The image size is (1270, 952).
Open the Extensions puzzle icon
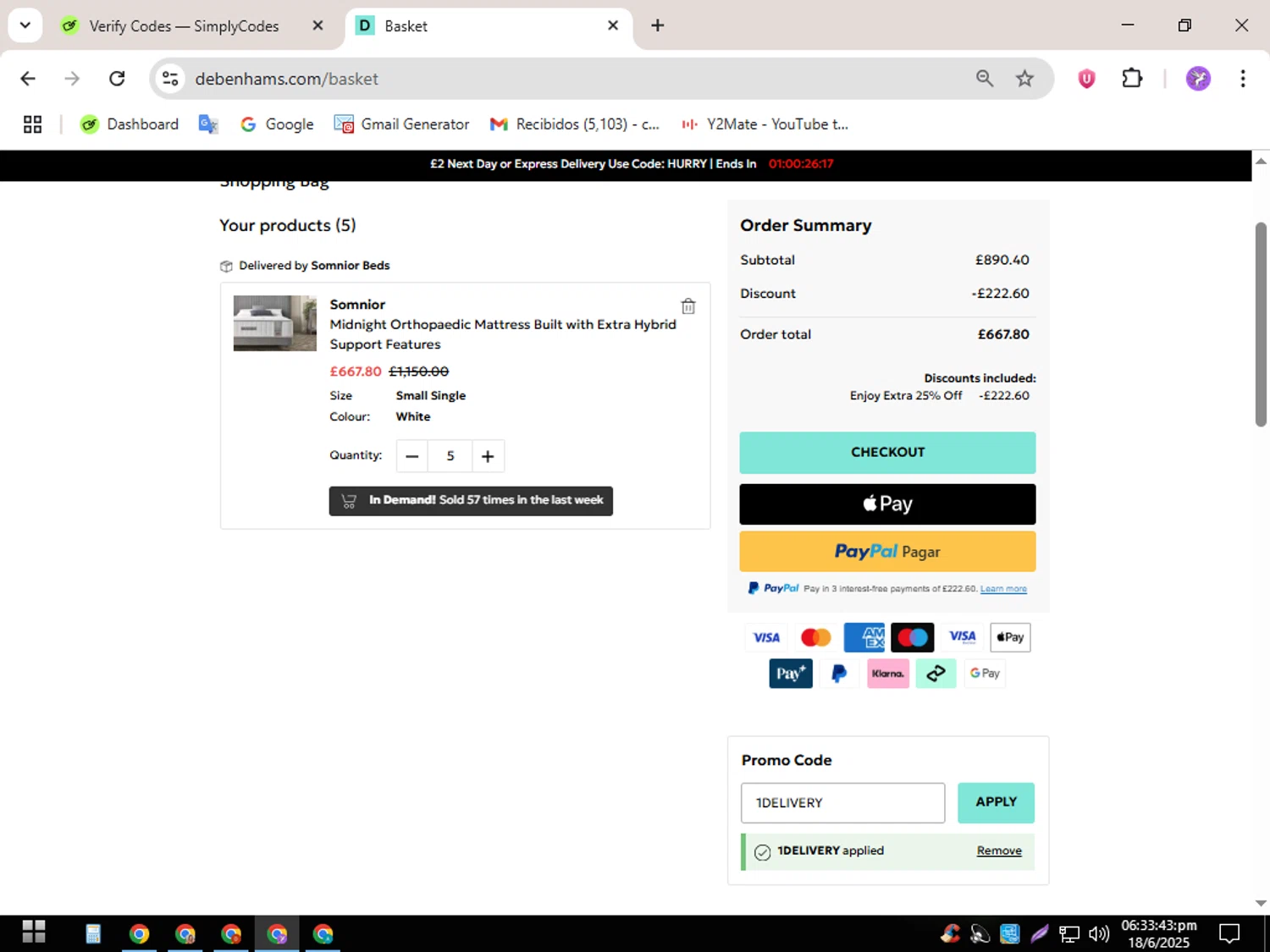pyautogui.click(x=1132, y=79)
